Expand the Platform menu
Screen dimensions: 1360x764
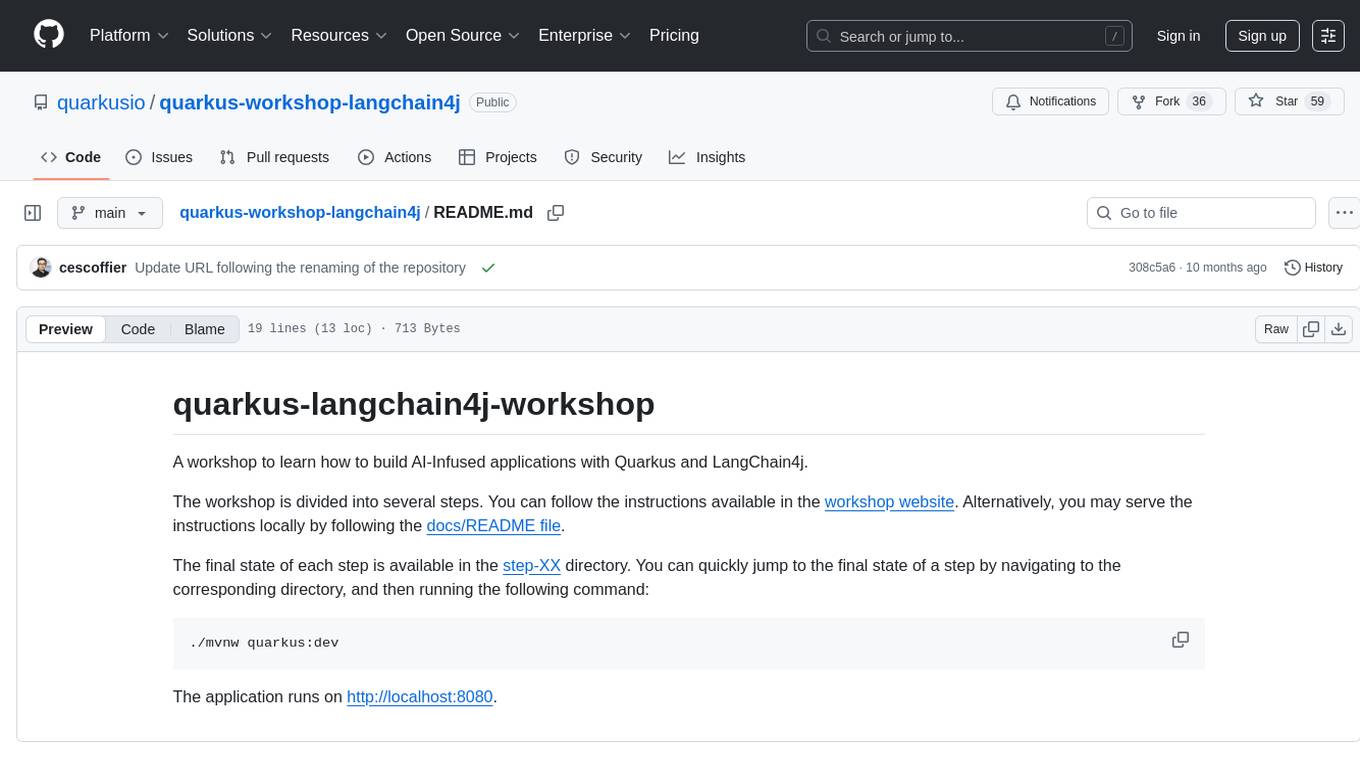[x=129, y=35]
